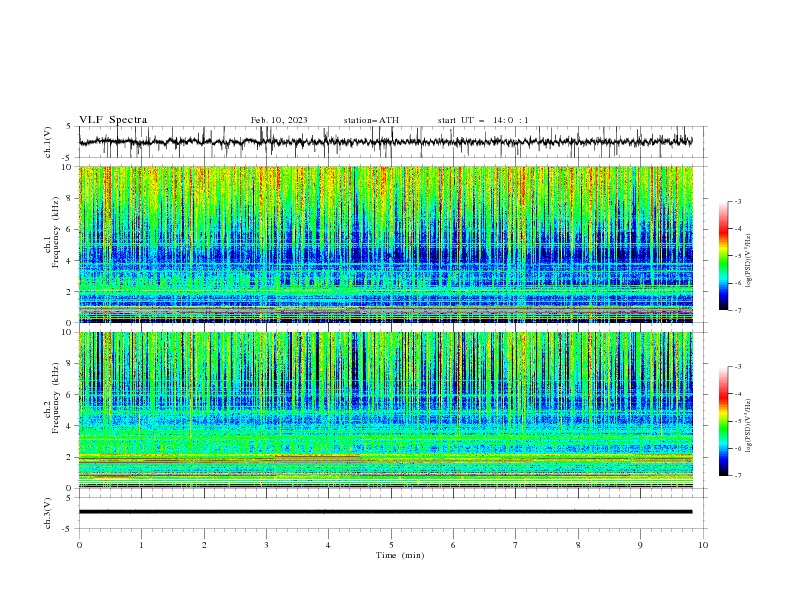Click the ch.2 color bar "log(PSD)(V²/Hz)" label

(x=749, y=425)
